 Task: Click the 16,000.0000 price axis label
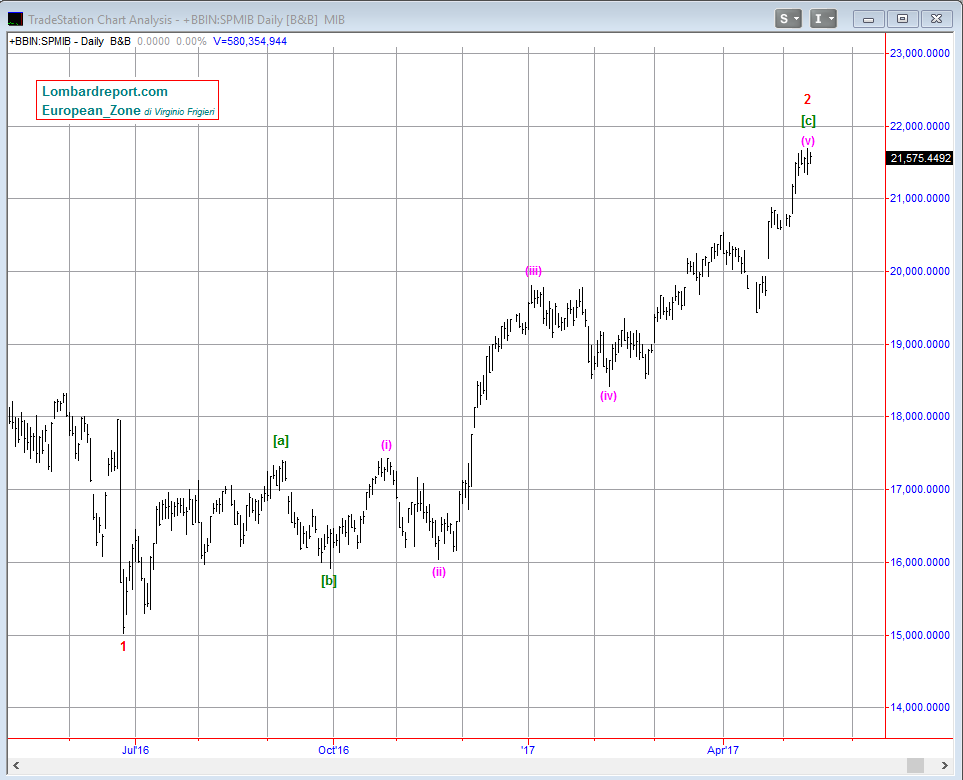tap(919, 562)
